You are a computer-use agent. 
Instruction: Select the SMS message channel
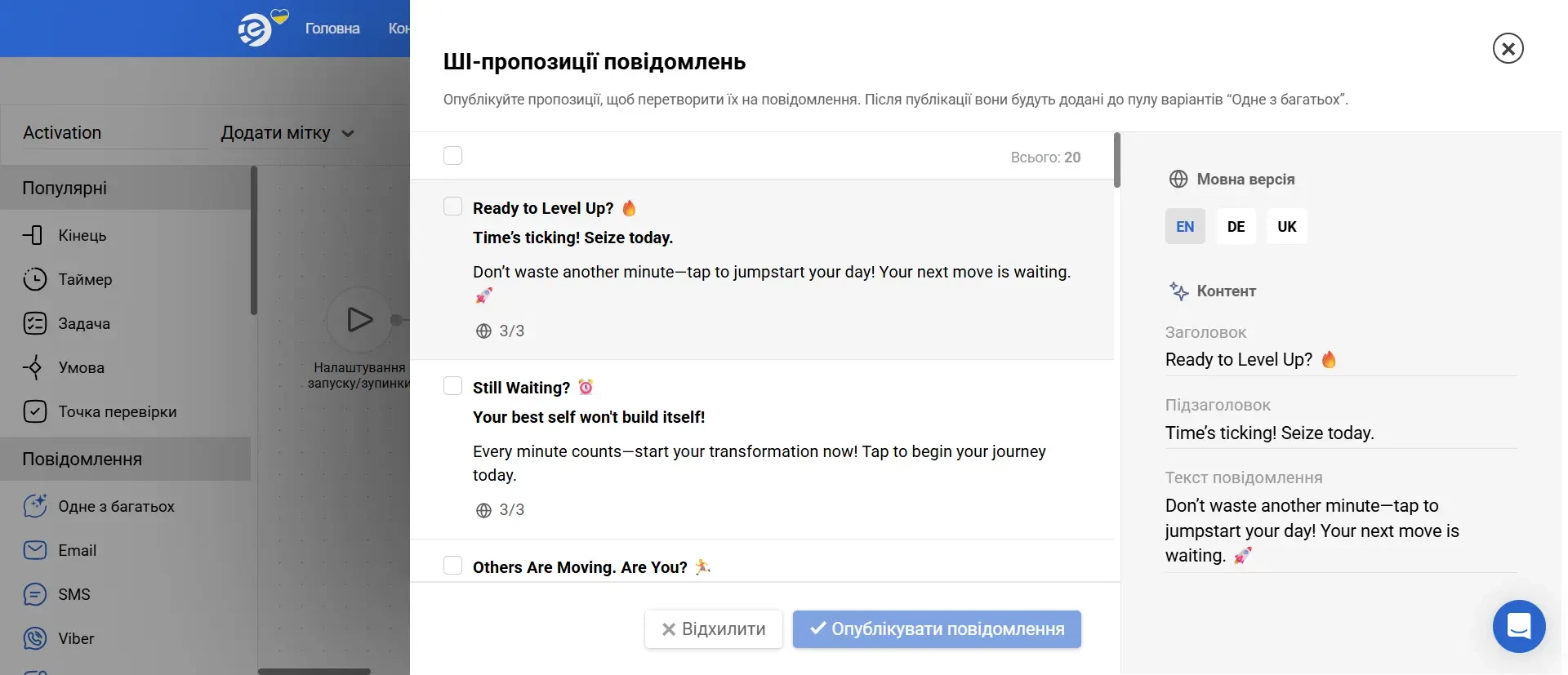tap(74, 594)
